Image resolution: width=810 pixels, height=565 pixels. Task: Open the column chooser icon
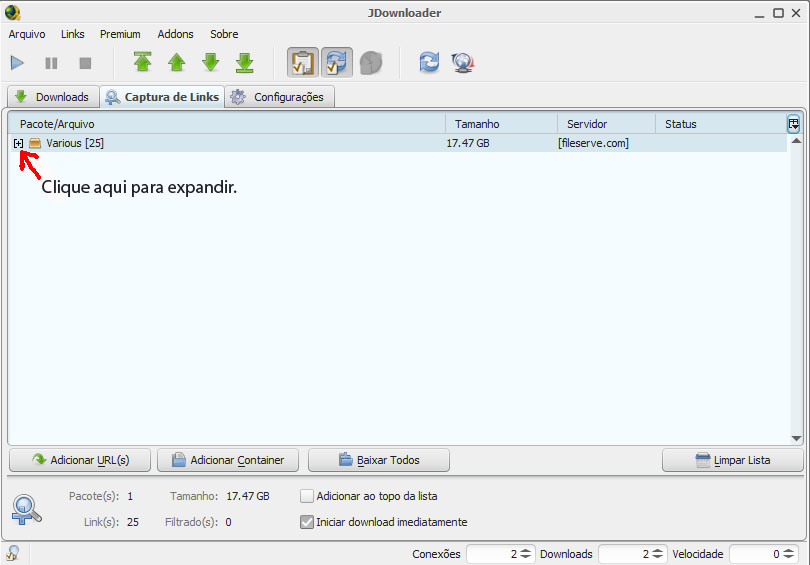(x=793, y=124)
